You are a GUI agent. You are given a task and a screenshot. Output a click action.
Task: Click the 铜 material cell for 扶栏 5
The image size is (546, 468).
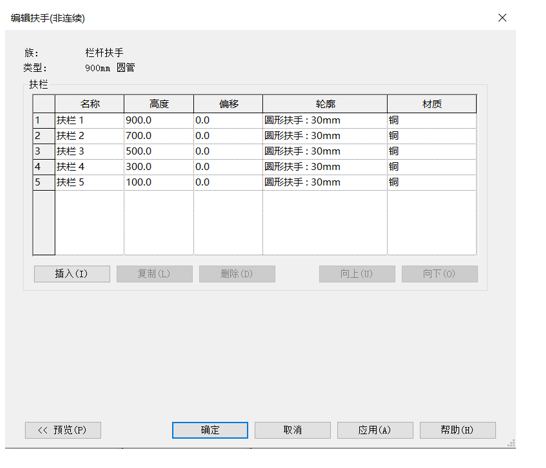coord(432,182)
